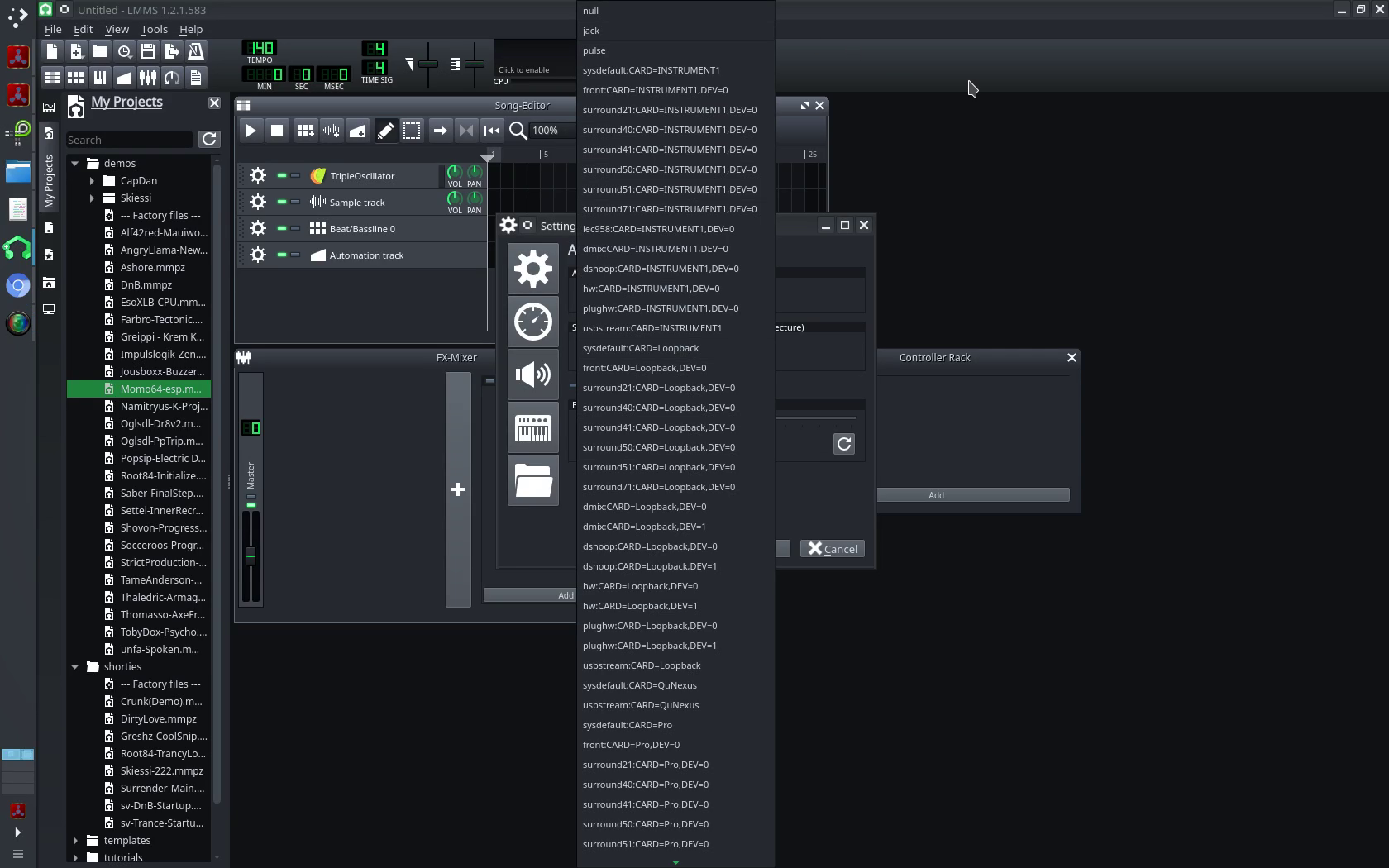1389x868 pixels.
Task: Mute the Beat/Bassline 0 track
Action: 282,228
